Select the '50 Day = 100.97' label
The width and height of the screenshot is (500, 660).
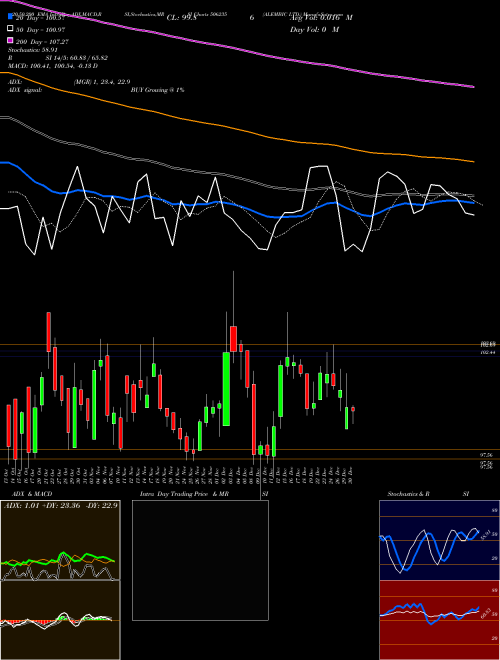click(40, 29)
